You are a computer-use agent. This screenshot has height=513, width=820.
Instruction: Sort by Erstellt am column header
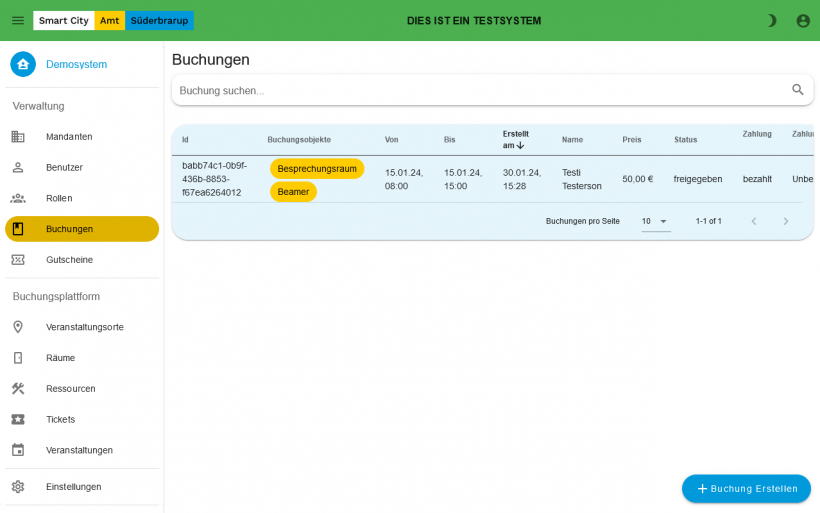coord(516,139)
